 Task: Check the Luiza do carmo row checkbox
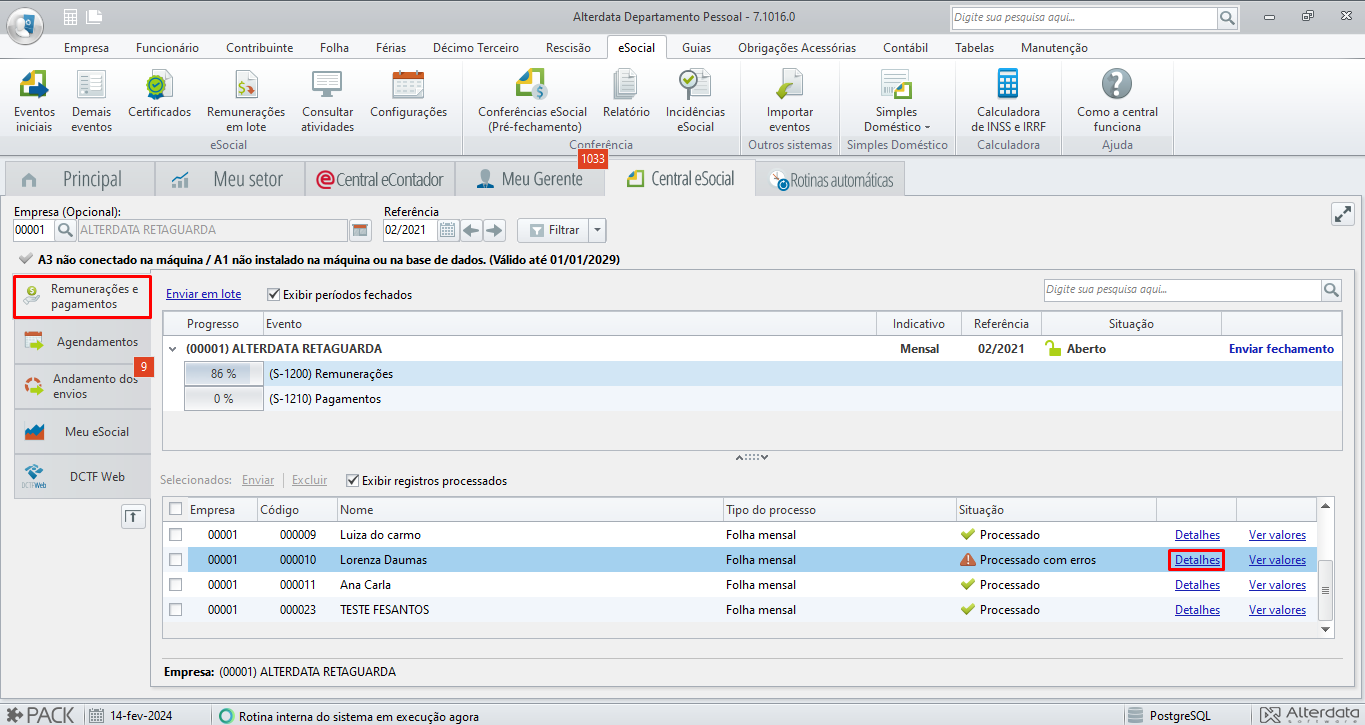click(176, 535)
